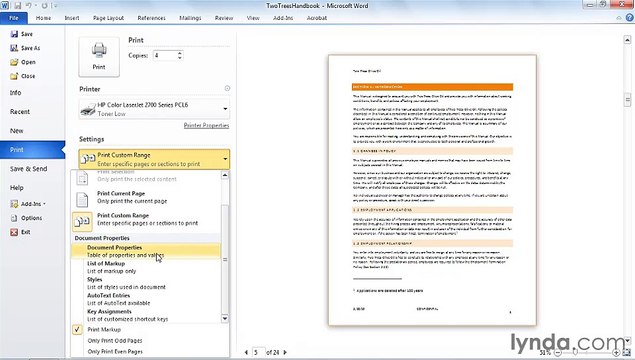Screen dimensions: 635x360
Task: Switch to the Home tab
Action: point(43,18)
